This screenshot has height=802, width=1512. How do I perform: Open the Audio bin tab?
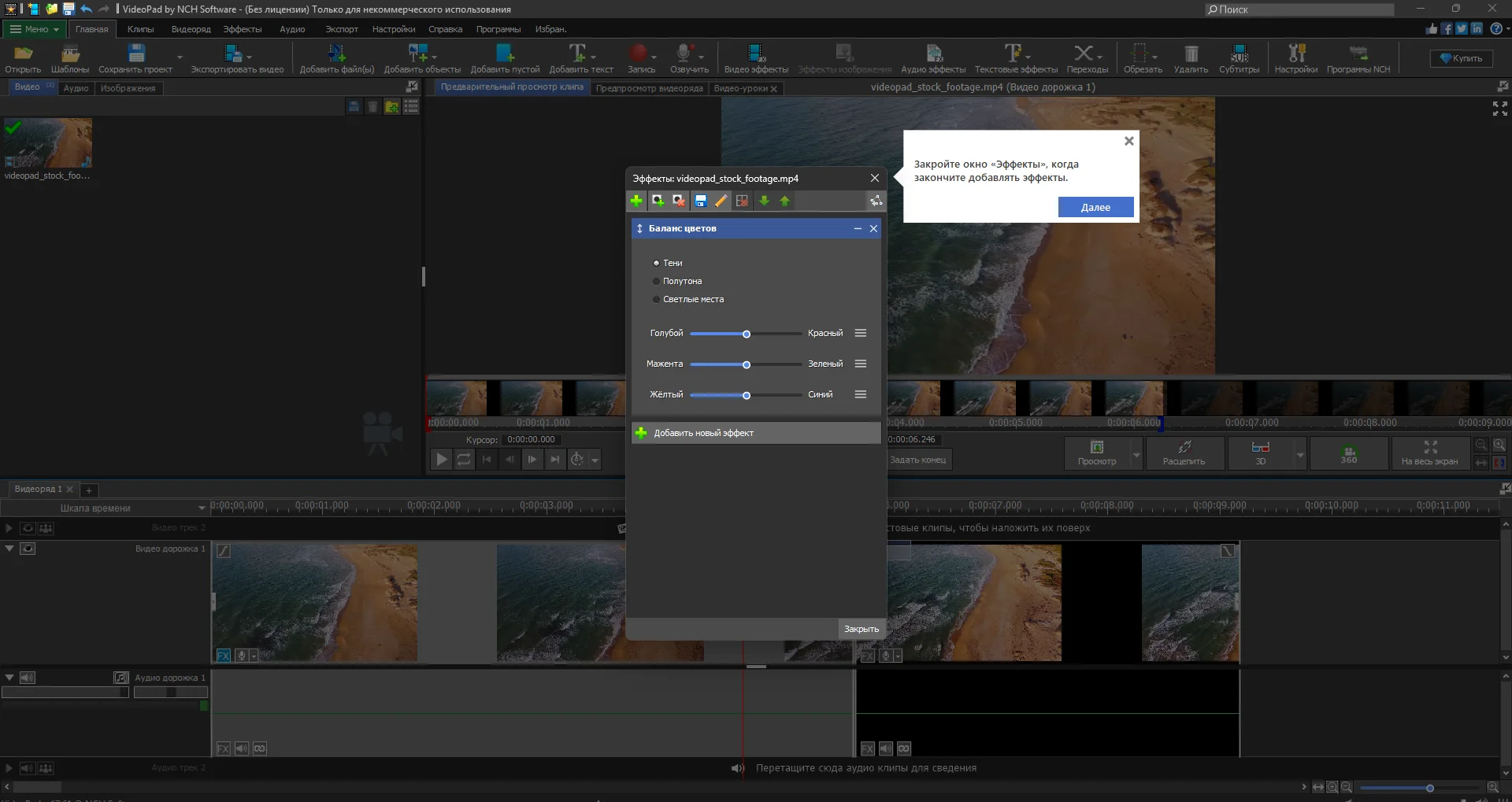coord(76,88)
